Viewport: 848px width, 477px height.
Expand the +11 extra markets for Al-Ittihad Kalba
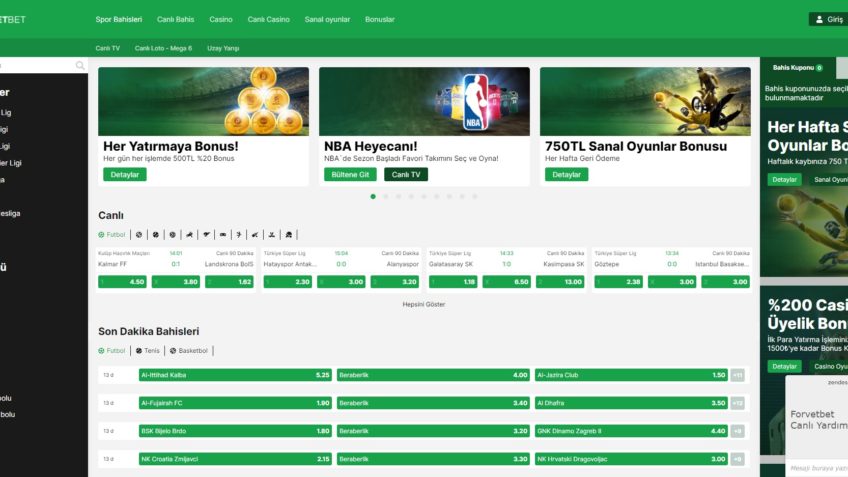coord(737,375)
